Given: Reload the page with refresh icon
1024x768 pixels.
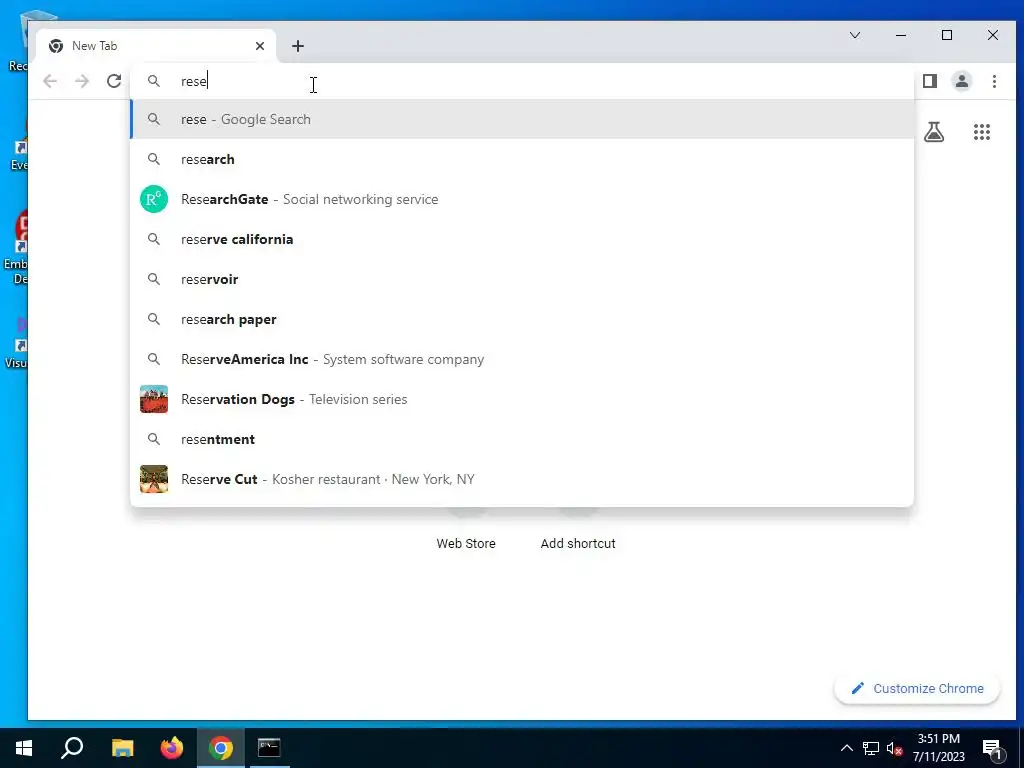Looking at the screenshot, I should point(114,81).
